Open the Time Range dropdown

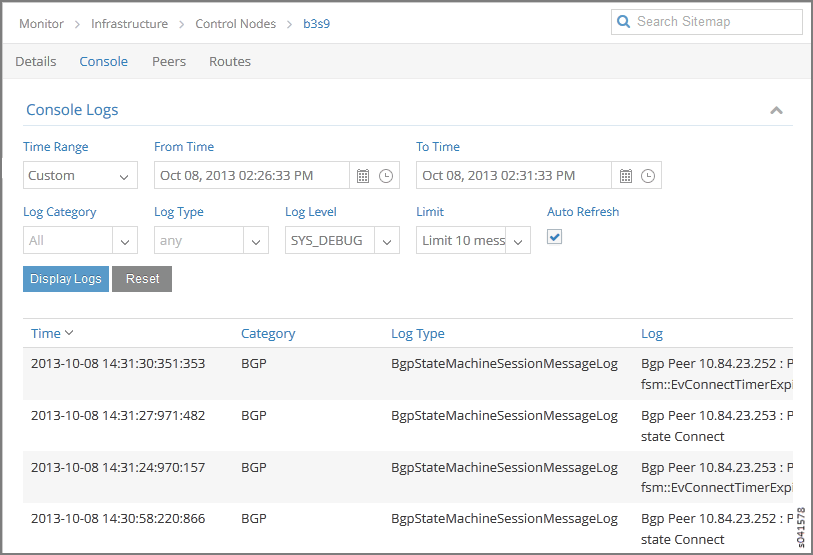coord(80,176)
